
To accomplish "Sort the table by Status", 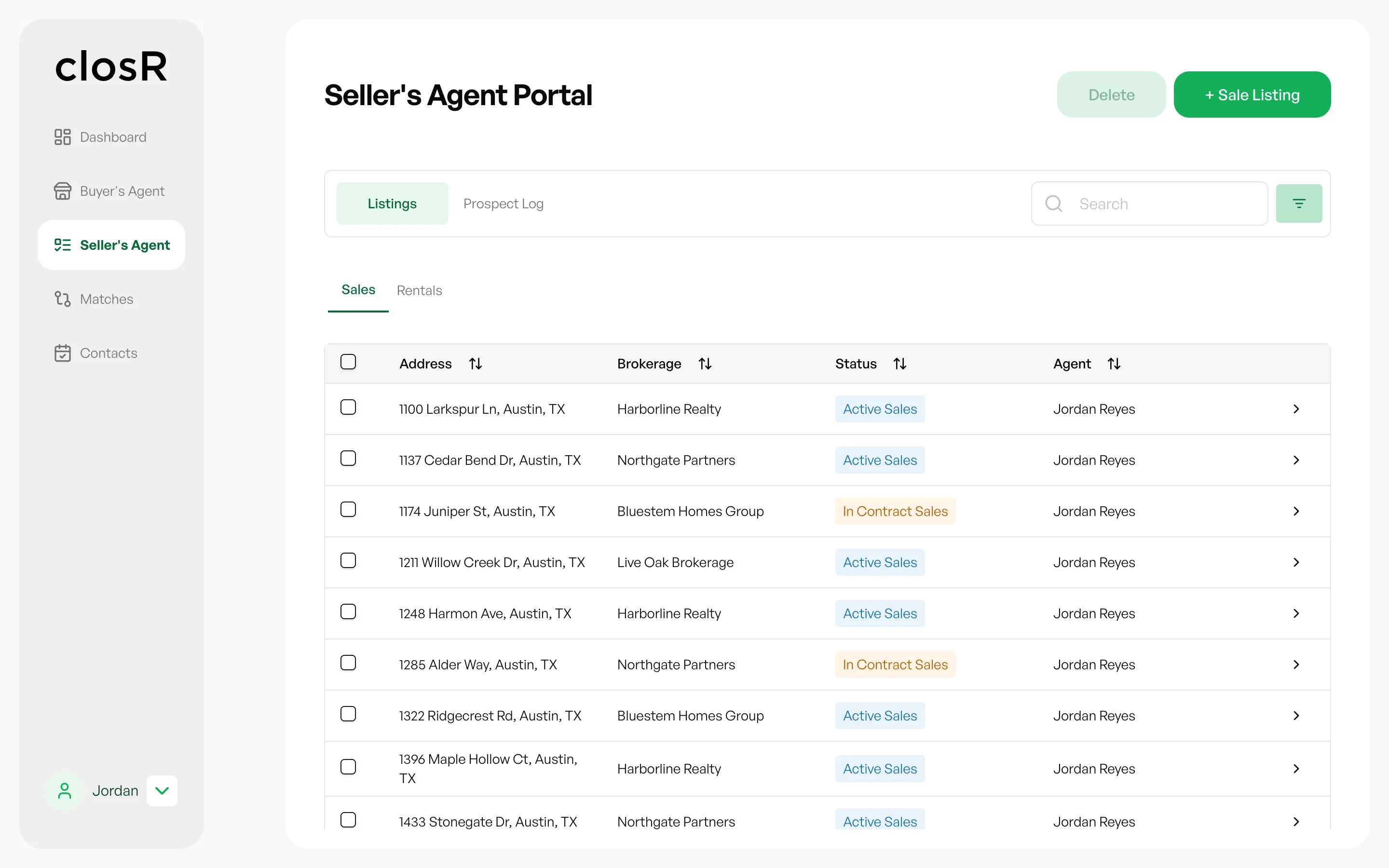I will [x=899, y=364].
